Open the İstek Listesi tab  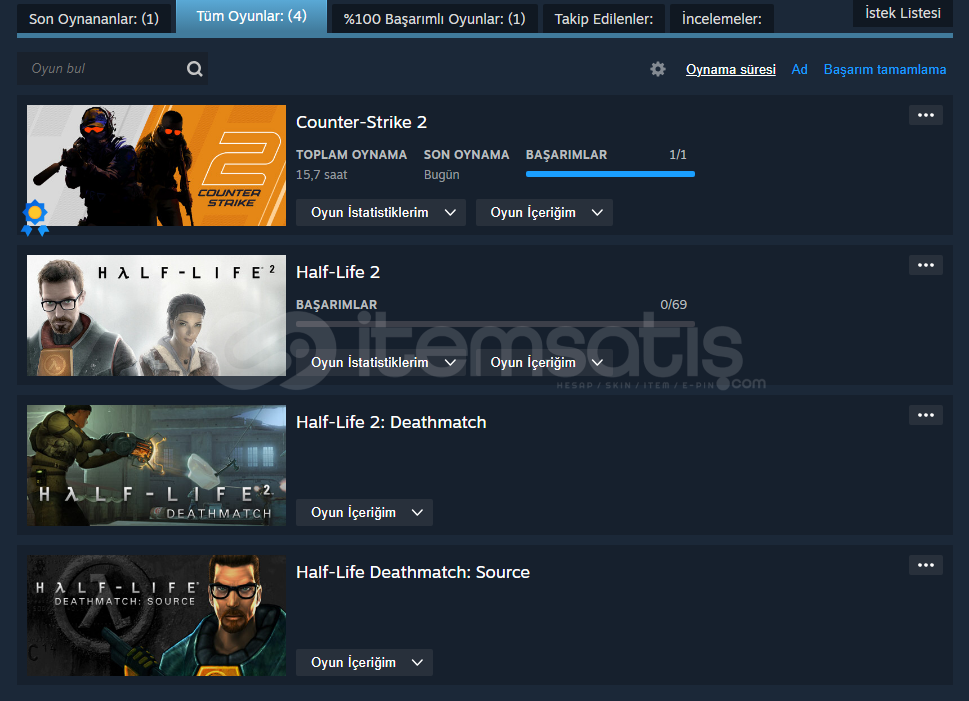[903, 13]
